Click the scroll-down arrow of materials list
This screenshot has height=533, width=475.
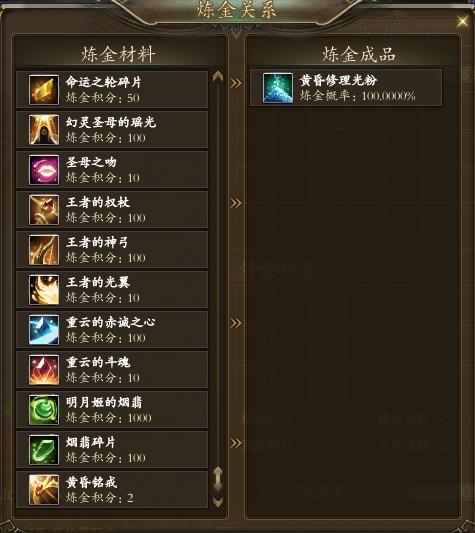[218, 502]
